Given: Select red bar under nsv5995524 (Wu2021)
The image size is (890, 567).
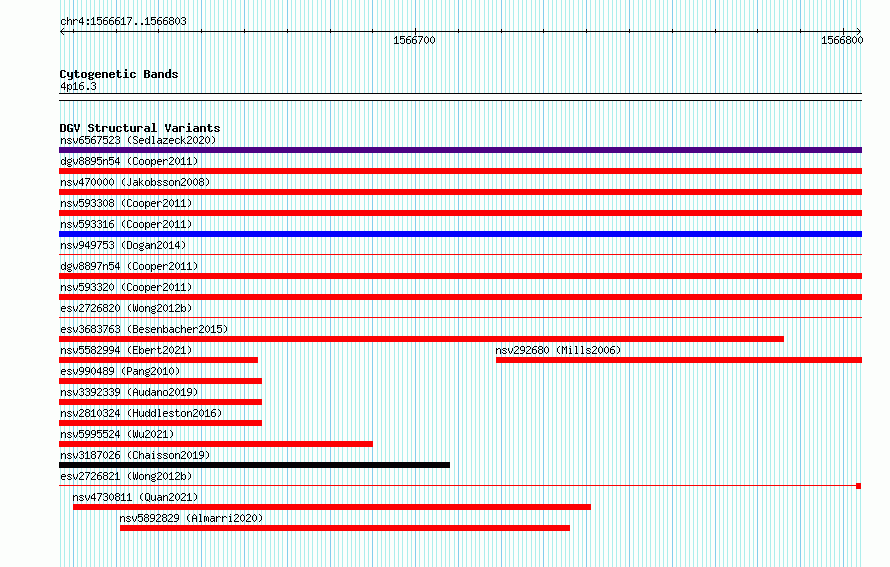Looking at the screenshot, I should pos(216,444).
